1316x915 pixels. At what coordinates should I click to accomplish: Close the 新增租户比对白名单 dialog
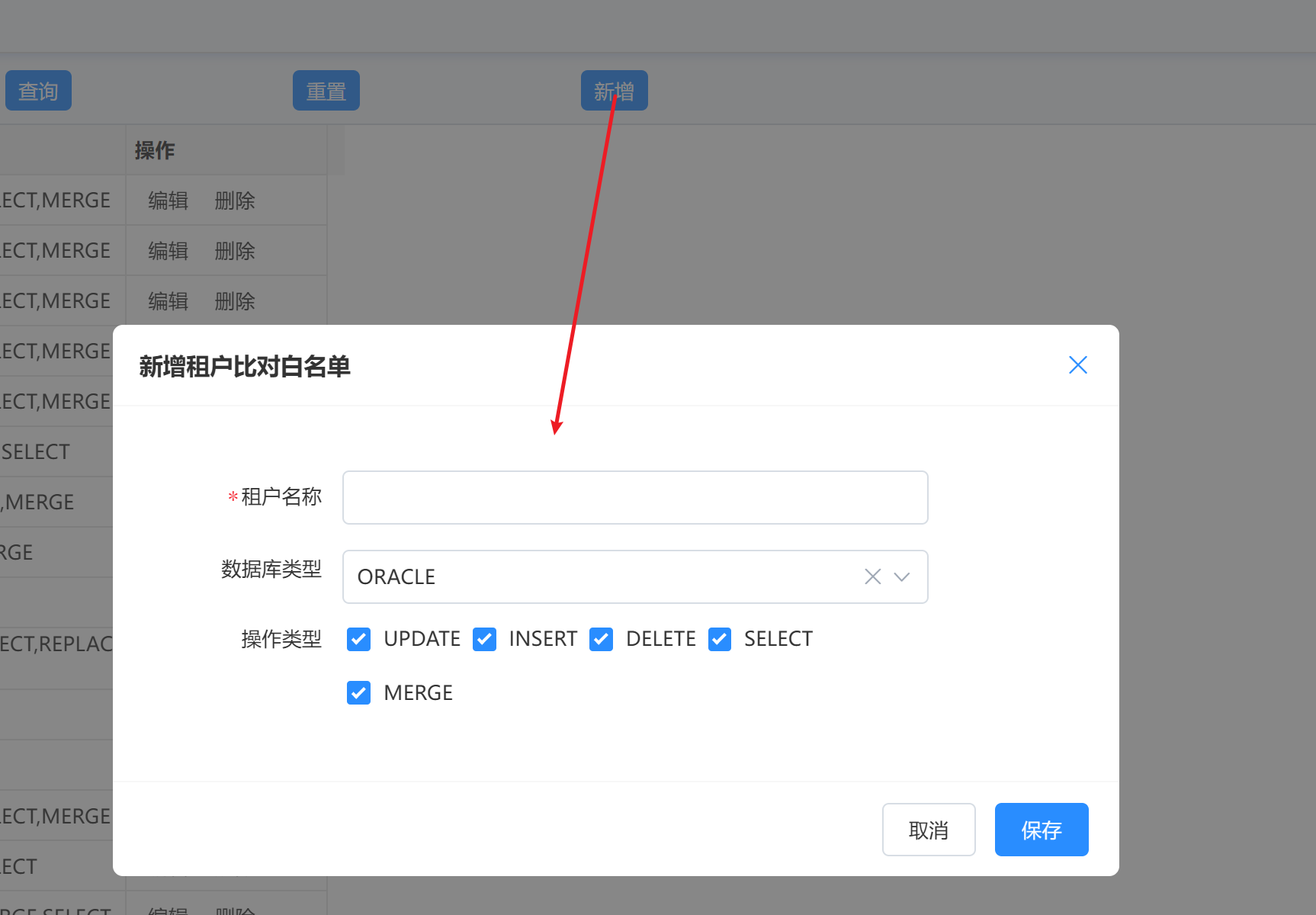[1077, 365]
